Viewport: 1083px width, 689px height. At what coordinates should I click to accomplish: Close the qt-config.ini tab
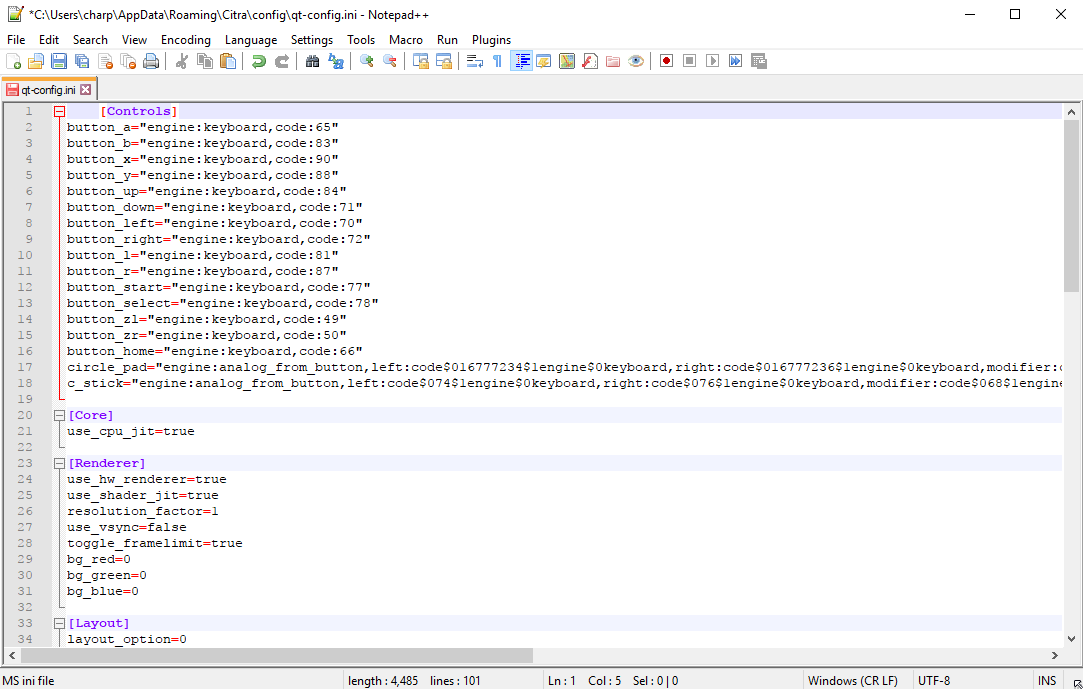[86, 89]
